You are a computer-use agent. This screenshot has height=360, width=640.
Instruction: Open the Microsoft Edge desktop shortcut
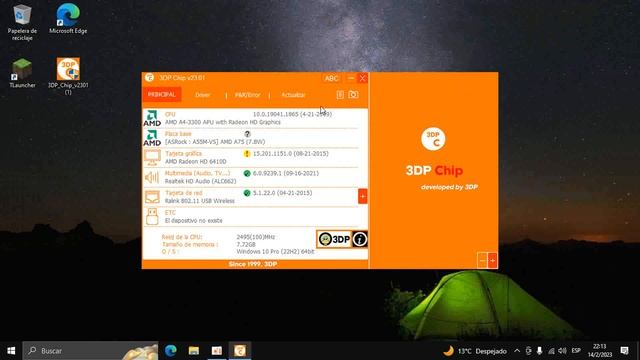coord(68,19)
